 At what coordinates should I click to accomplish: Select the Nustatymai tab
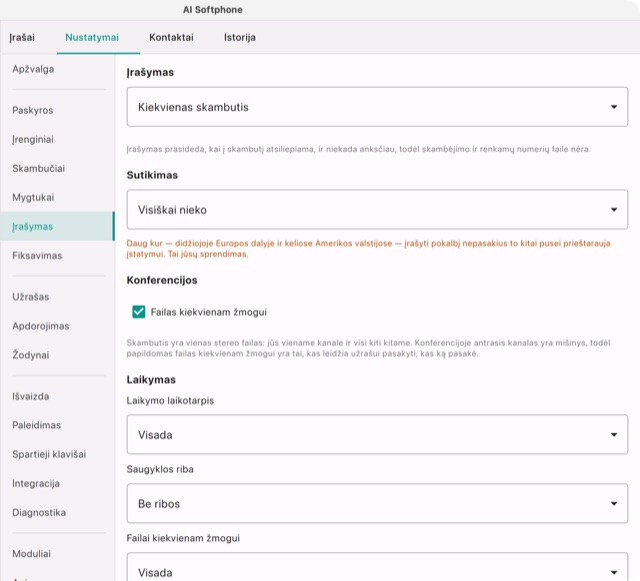92,38
